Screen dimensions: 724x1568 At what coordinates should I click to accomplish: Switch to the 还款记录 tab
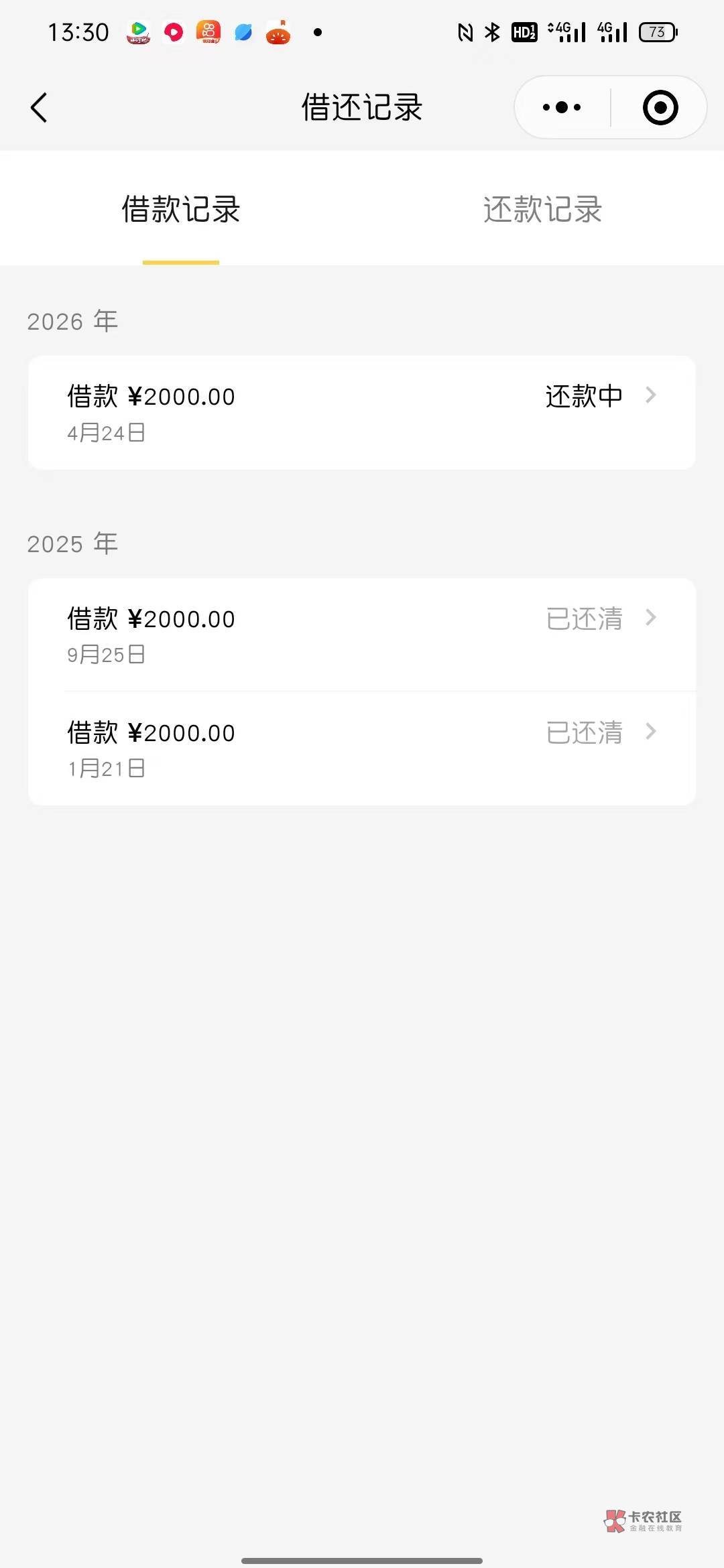pos(542,209)
